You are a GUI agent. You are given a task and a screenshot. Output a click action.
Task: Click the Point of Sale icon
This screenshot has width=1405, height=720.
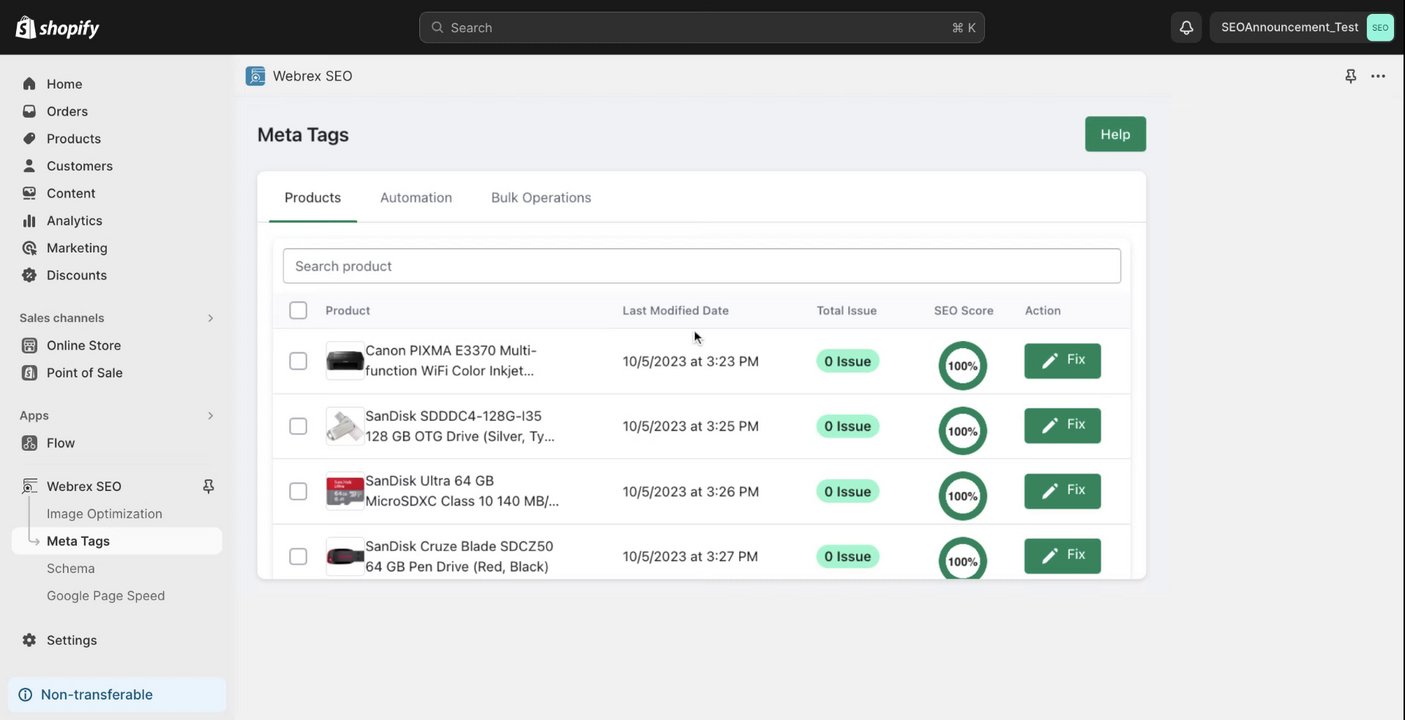point(29,373)
